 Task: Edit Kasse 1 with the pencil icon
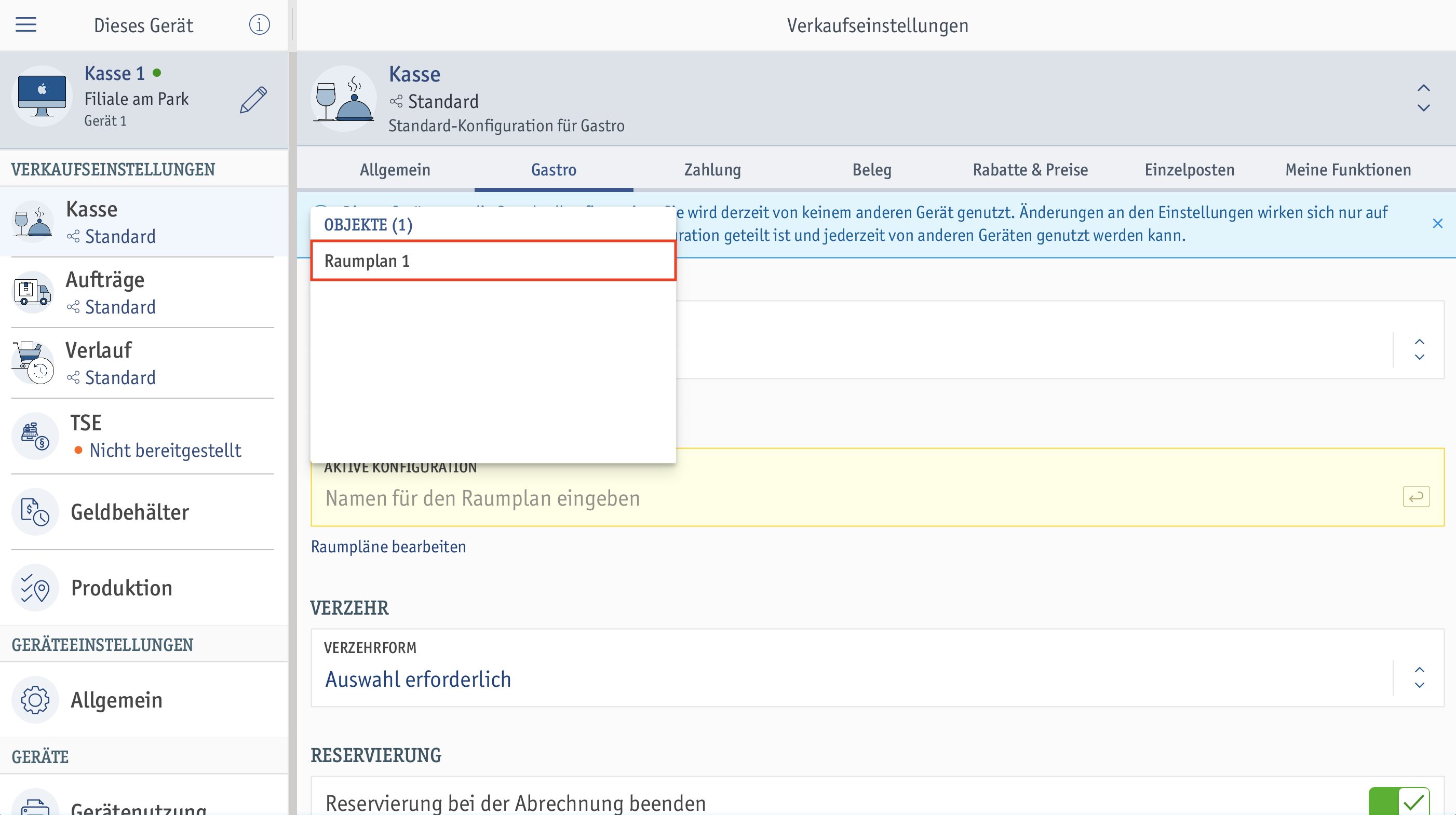(x=253, y=100)
